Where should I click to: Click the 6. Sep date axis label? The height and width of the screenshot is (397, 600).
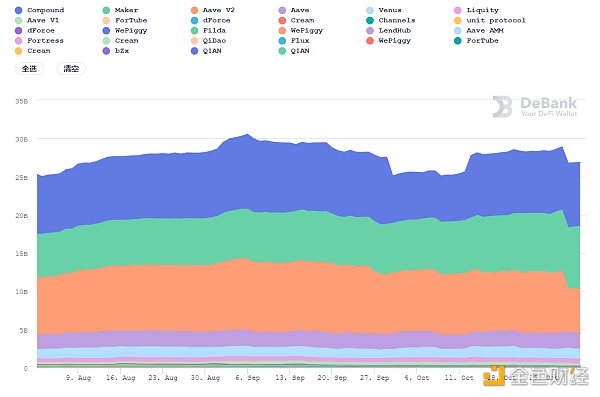[248, 378]
